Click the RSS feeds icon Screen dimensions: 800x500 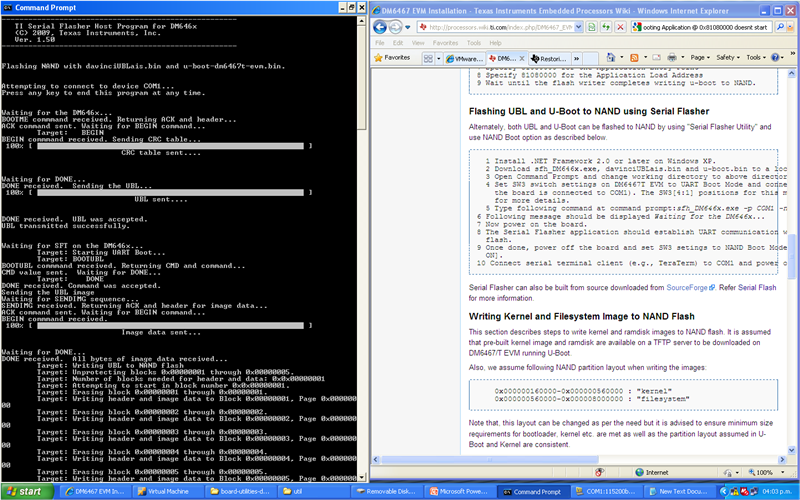click(x=634, y=57)
